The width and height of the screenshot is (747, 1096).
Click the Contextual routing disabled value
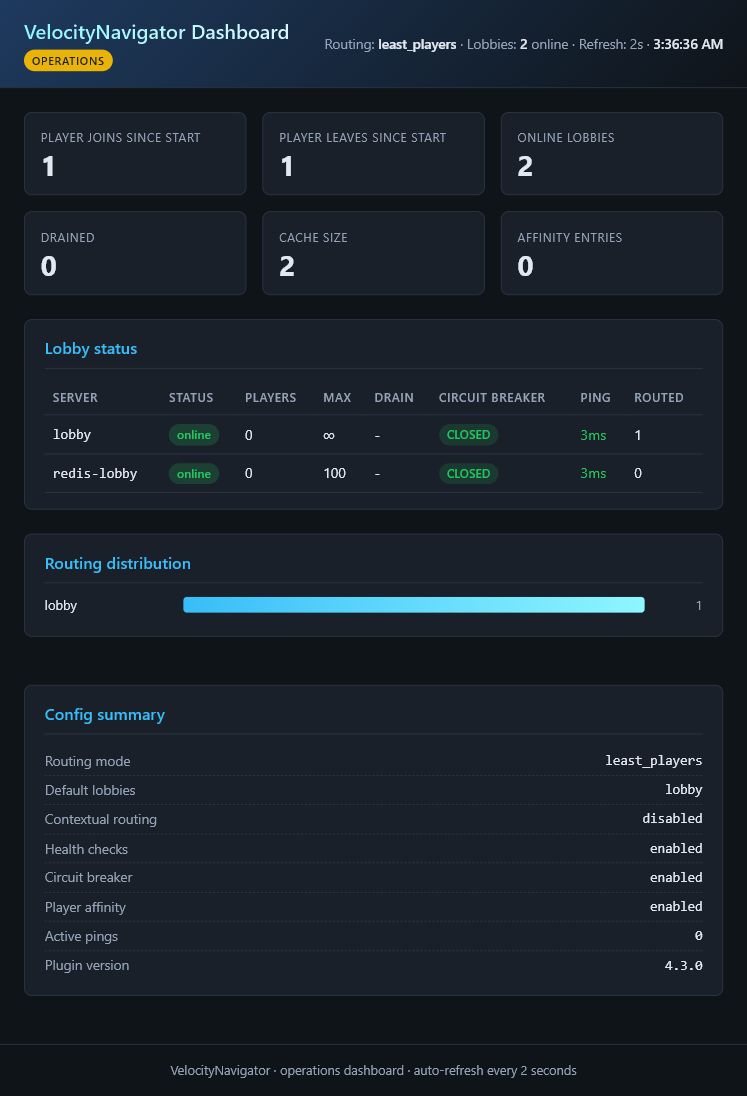tap(672, 819)
